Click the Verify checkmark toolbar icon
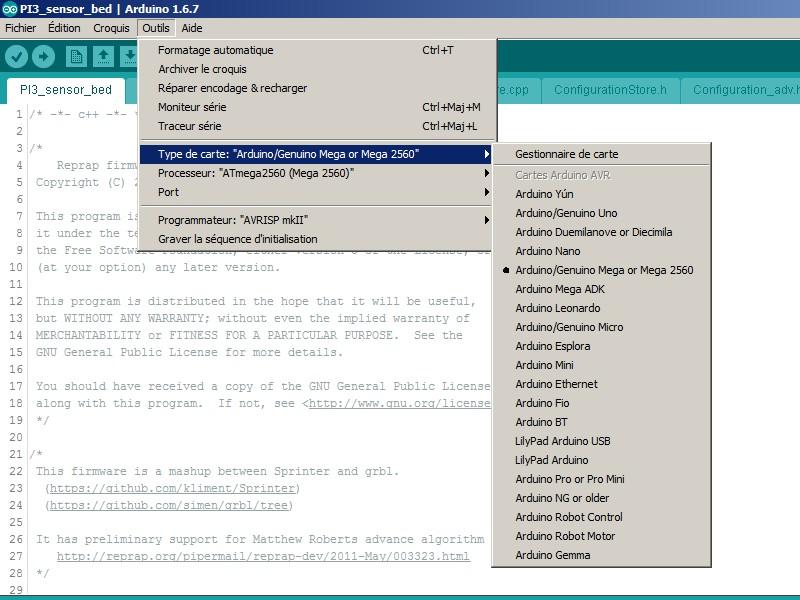 click(x=16, y=56)
